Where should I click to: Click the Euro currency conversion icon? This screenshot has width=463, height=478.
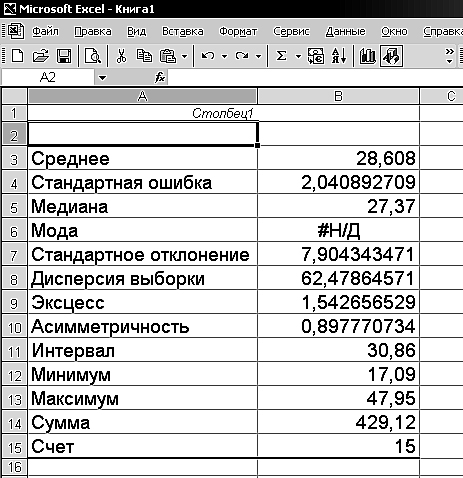click(x=316, y=56)
